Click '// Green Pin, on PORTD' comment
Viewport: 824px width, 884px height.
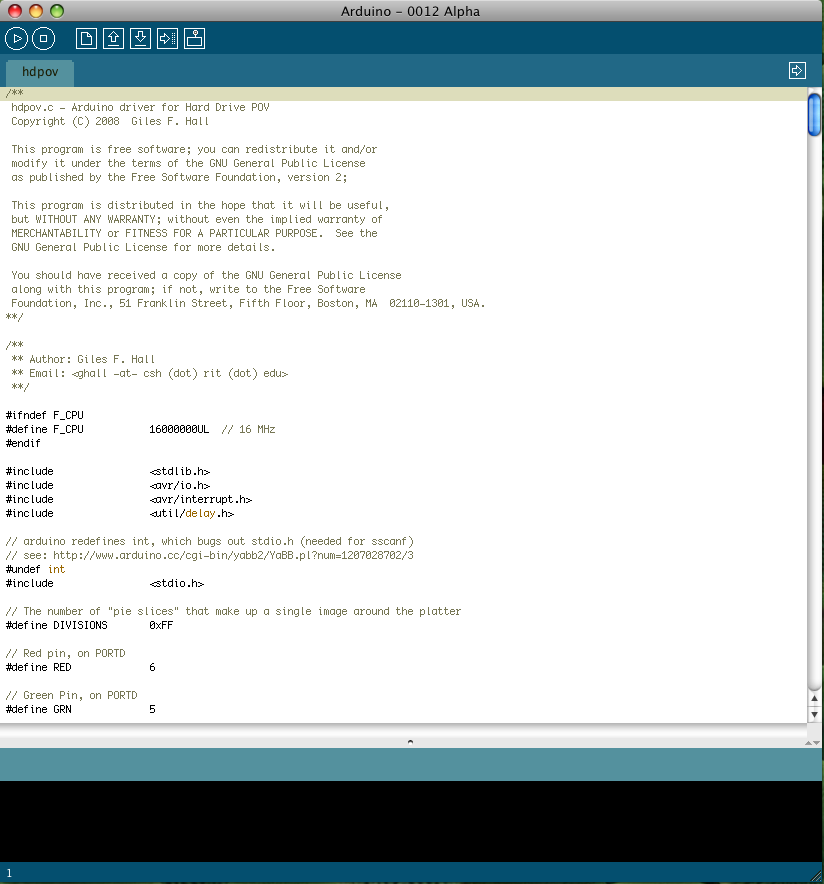[x=72, y=695]
